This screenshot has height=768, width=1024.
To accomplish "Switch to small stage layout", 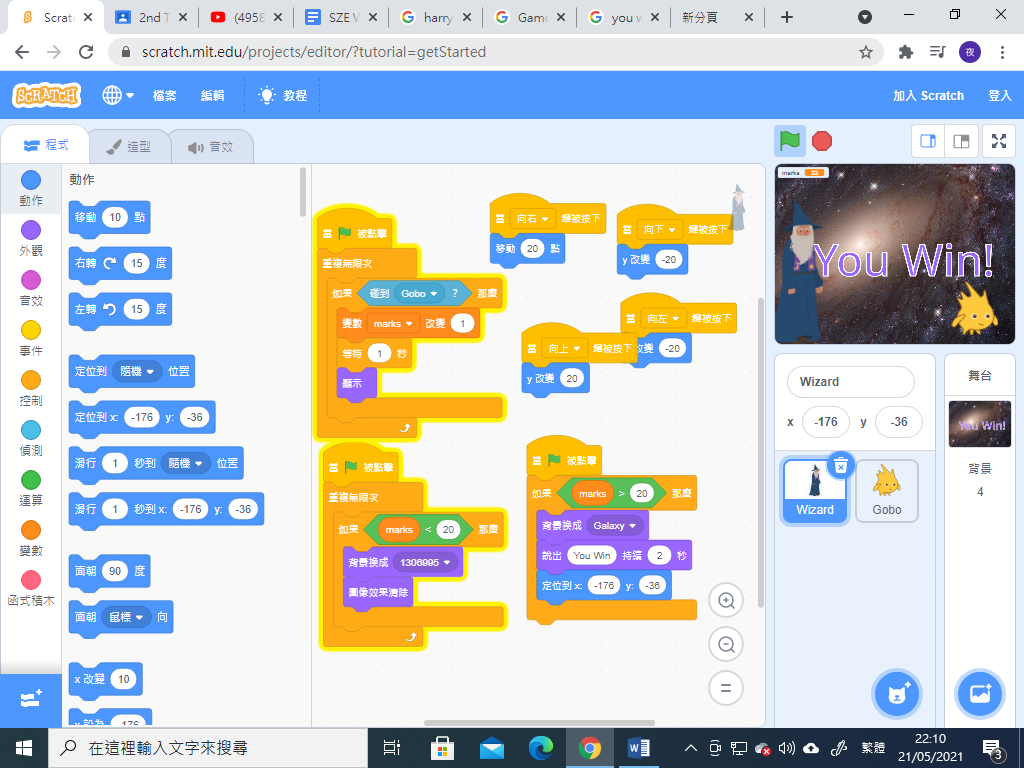I will coord(928,141).
